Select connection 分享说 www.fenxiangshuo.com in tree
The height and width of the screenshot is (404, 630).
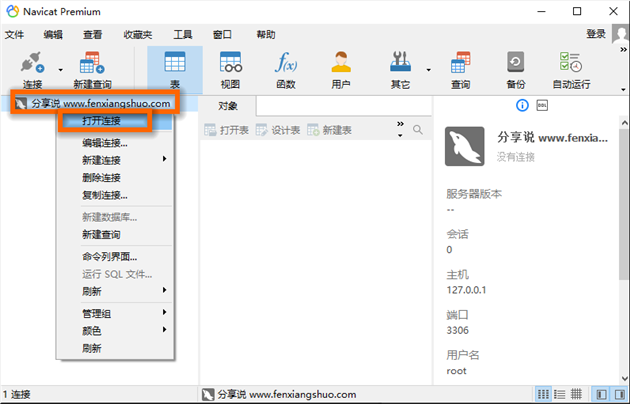coord(99,104)
